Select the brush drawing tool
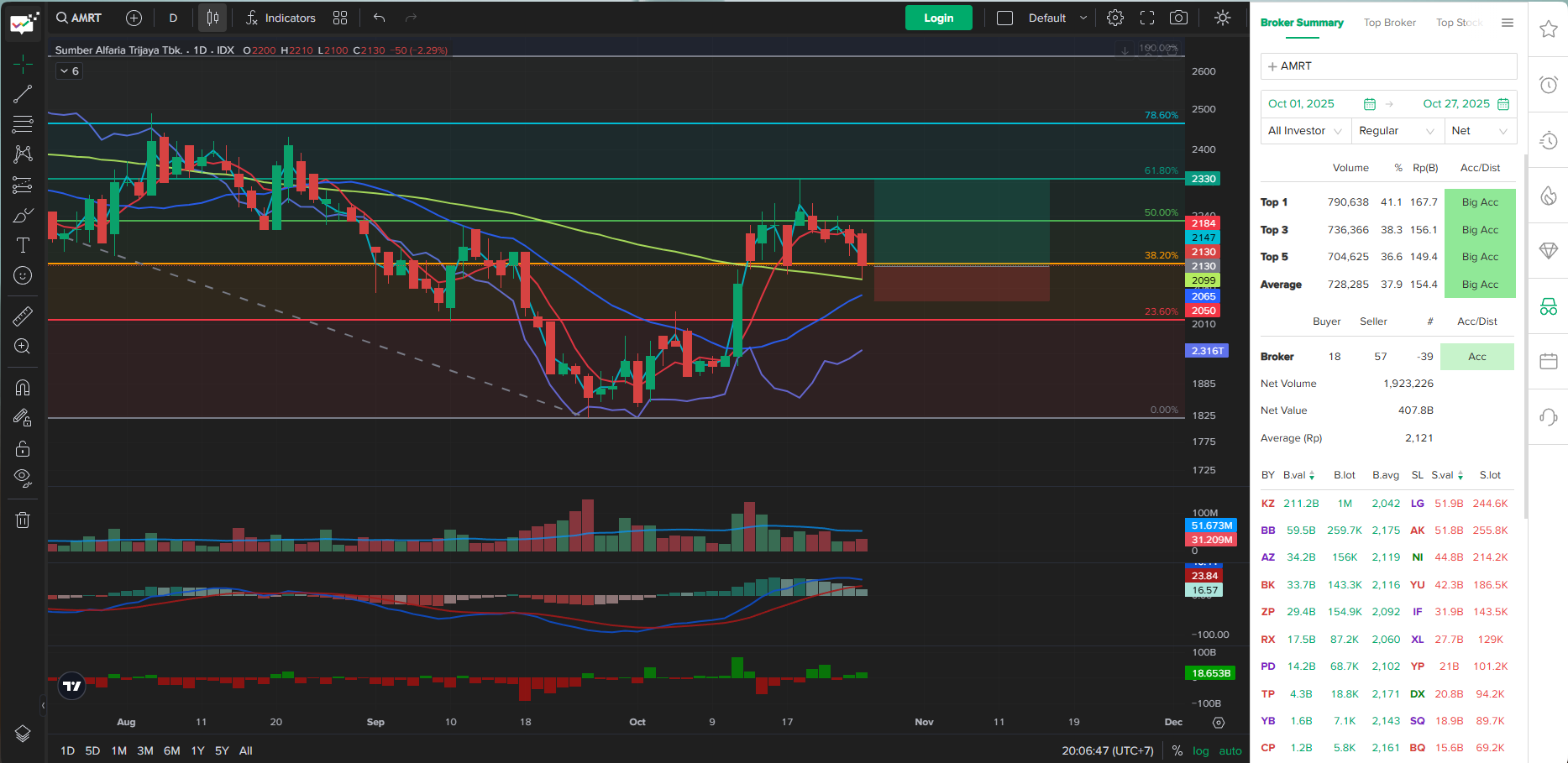The image size is (1568, 763). point(23,216)
